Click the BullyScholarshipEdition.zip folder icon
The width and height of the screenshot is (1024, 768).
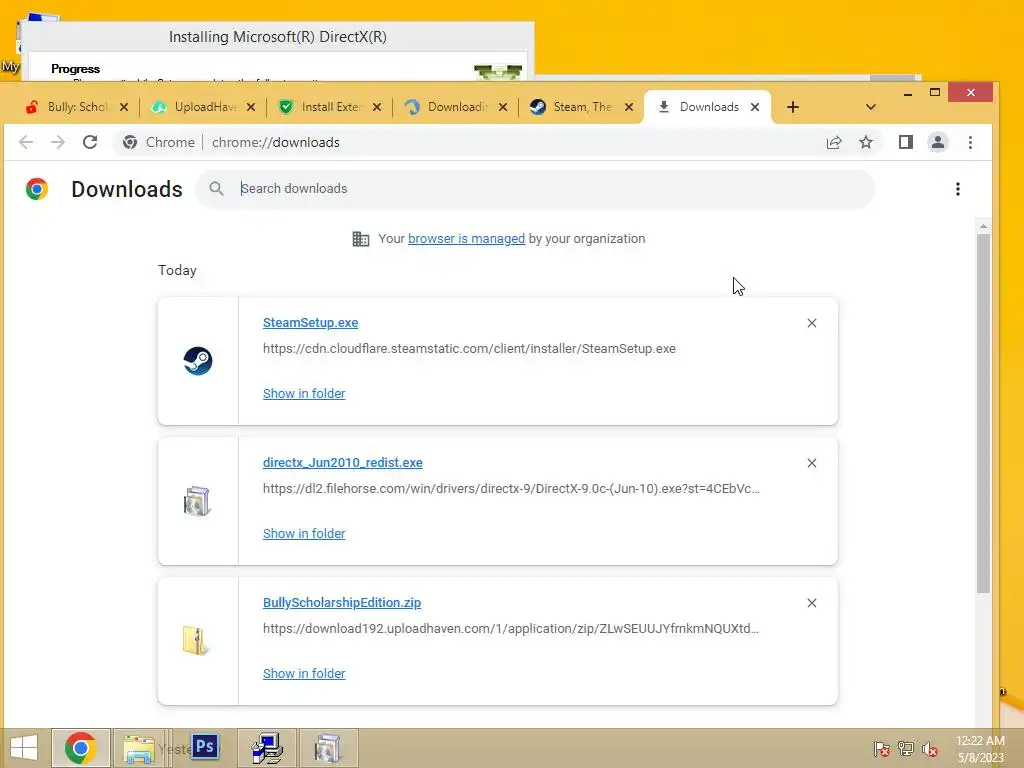[195, 641]
